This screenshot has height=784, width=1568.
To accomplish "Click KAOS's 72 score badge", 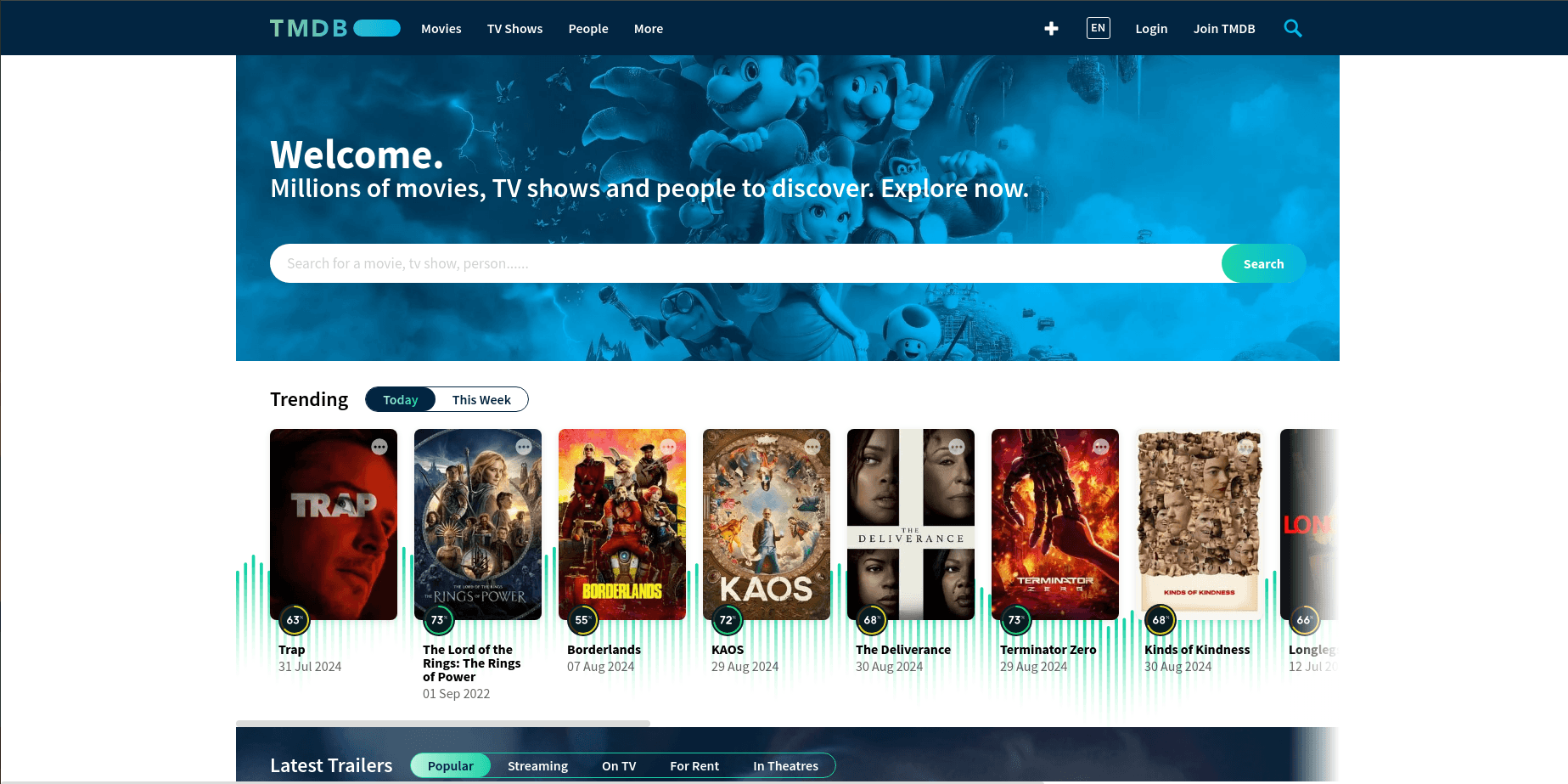I will [727, 620].
